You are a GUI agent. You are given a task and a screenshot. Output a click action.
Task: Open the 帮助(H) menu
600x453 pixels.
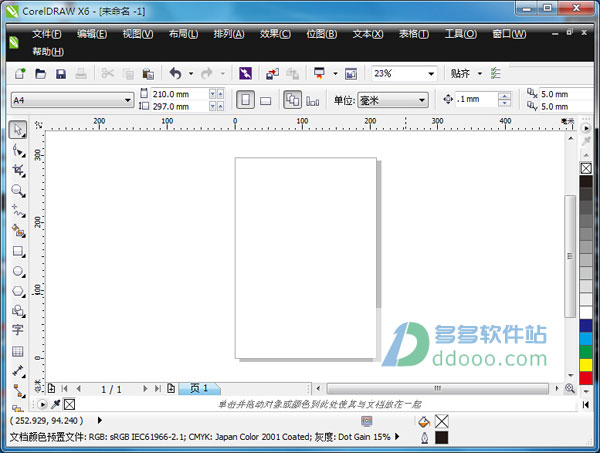coord(48,52)
